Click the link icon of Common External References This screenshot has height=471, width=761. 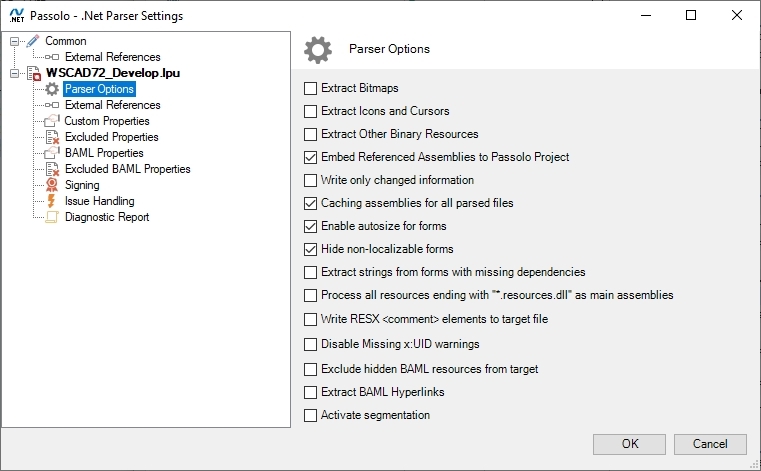(x=52, y=57)
